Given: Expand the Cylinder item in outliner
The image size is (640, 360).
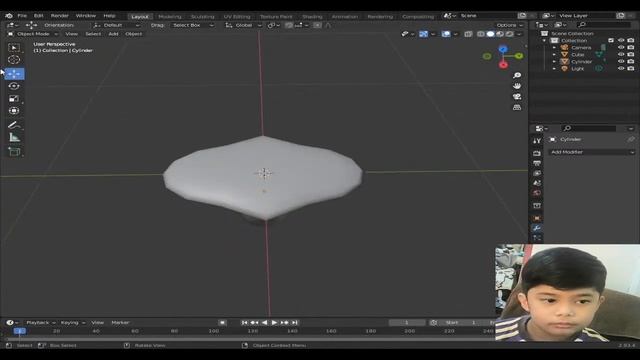Looking at the screenshot, I should 554,62.
